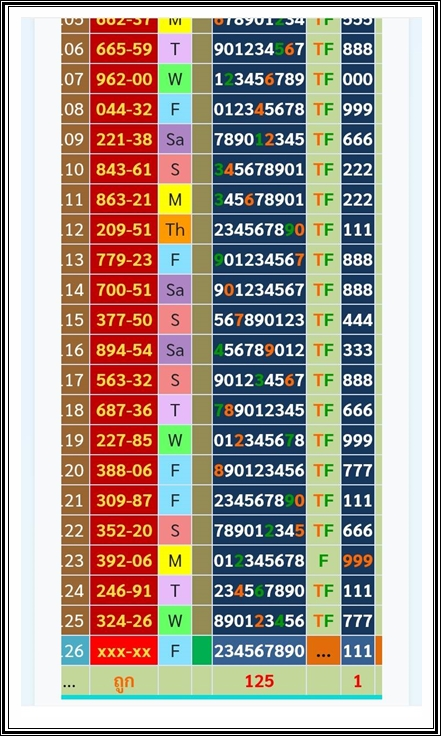This screenshot has height=736, width=441.
Task: Click the red xxx-xx cell
Action: [124, 651]
